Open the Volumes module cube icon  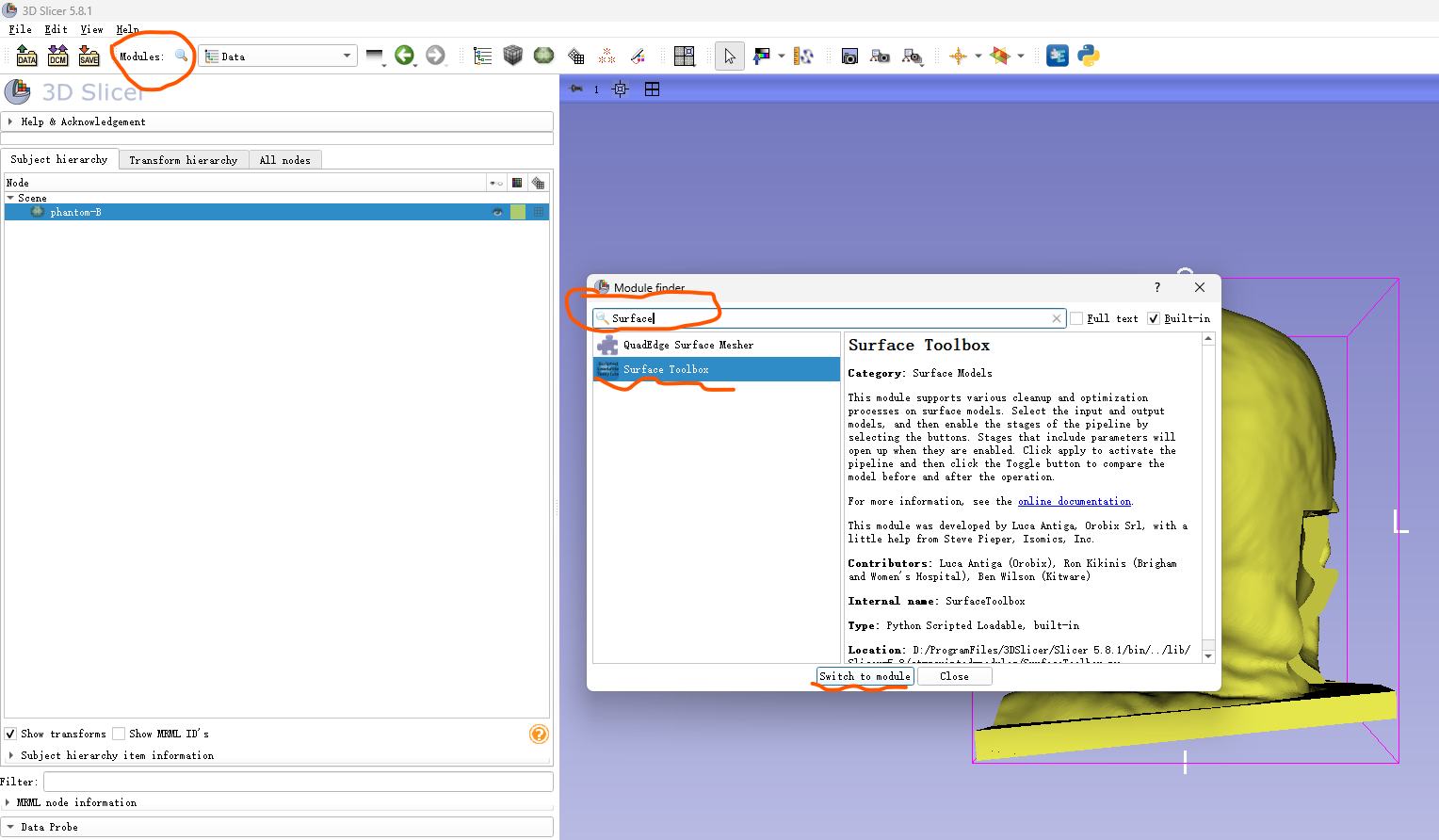click(x=512, y=56)
